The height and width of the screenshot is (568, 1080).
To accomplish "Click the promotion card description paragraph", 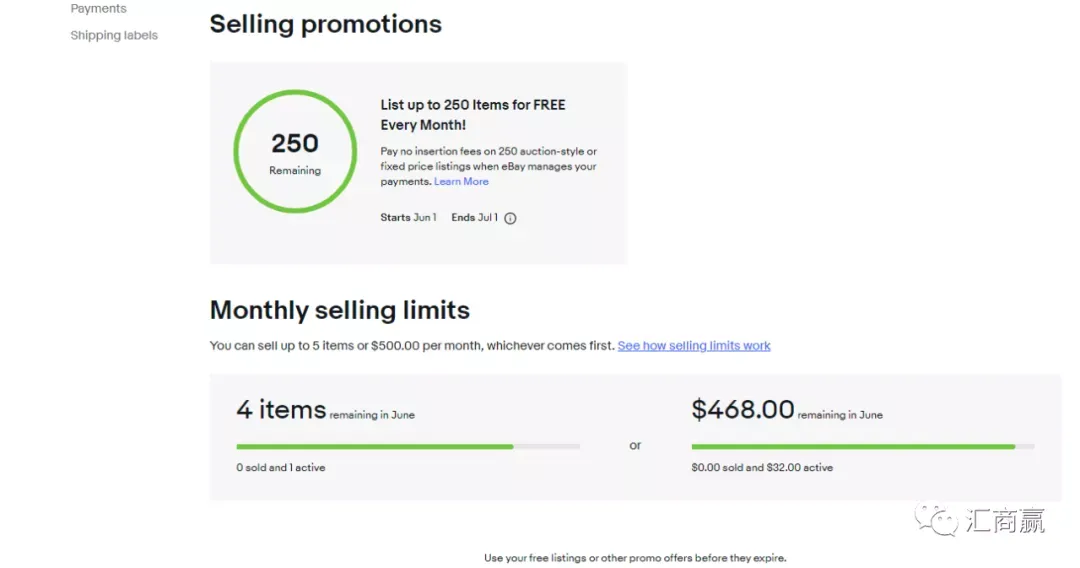I will 488,167.
